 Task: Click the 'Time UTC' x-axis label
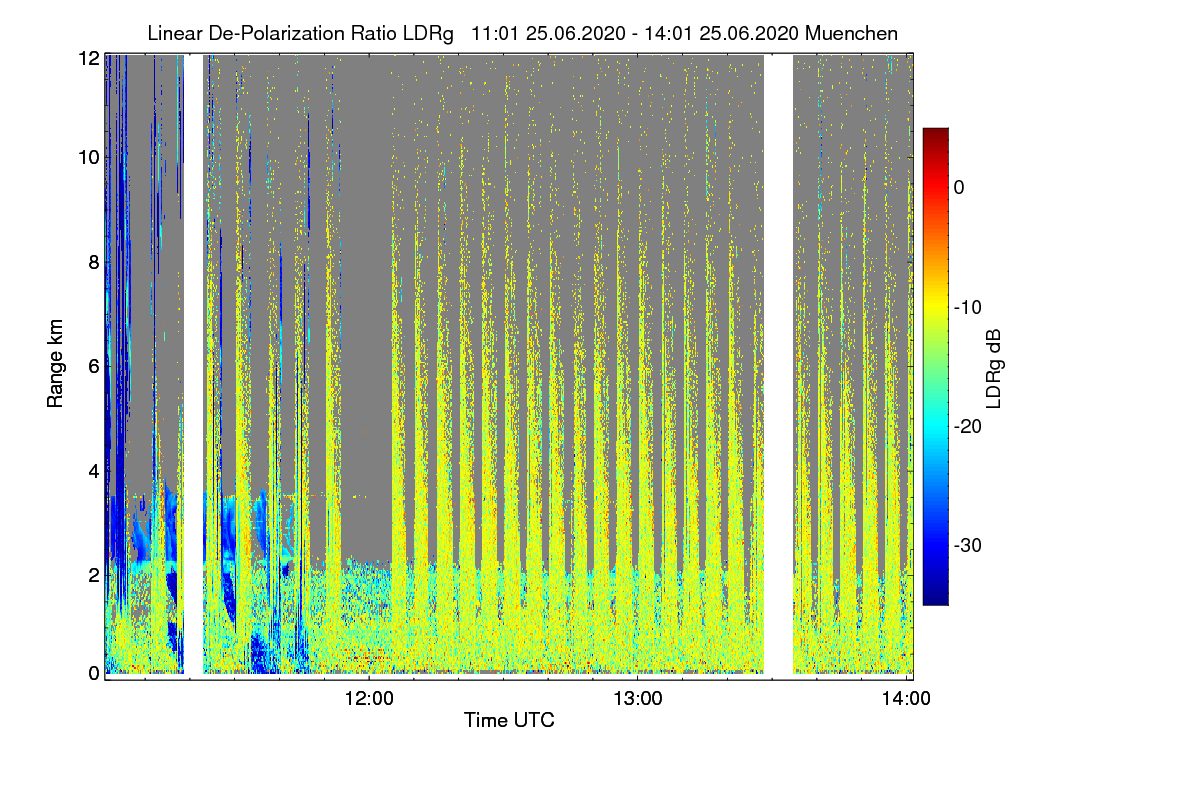coord(509,720)
